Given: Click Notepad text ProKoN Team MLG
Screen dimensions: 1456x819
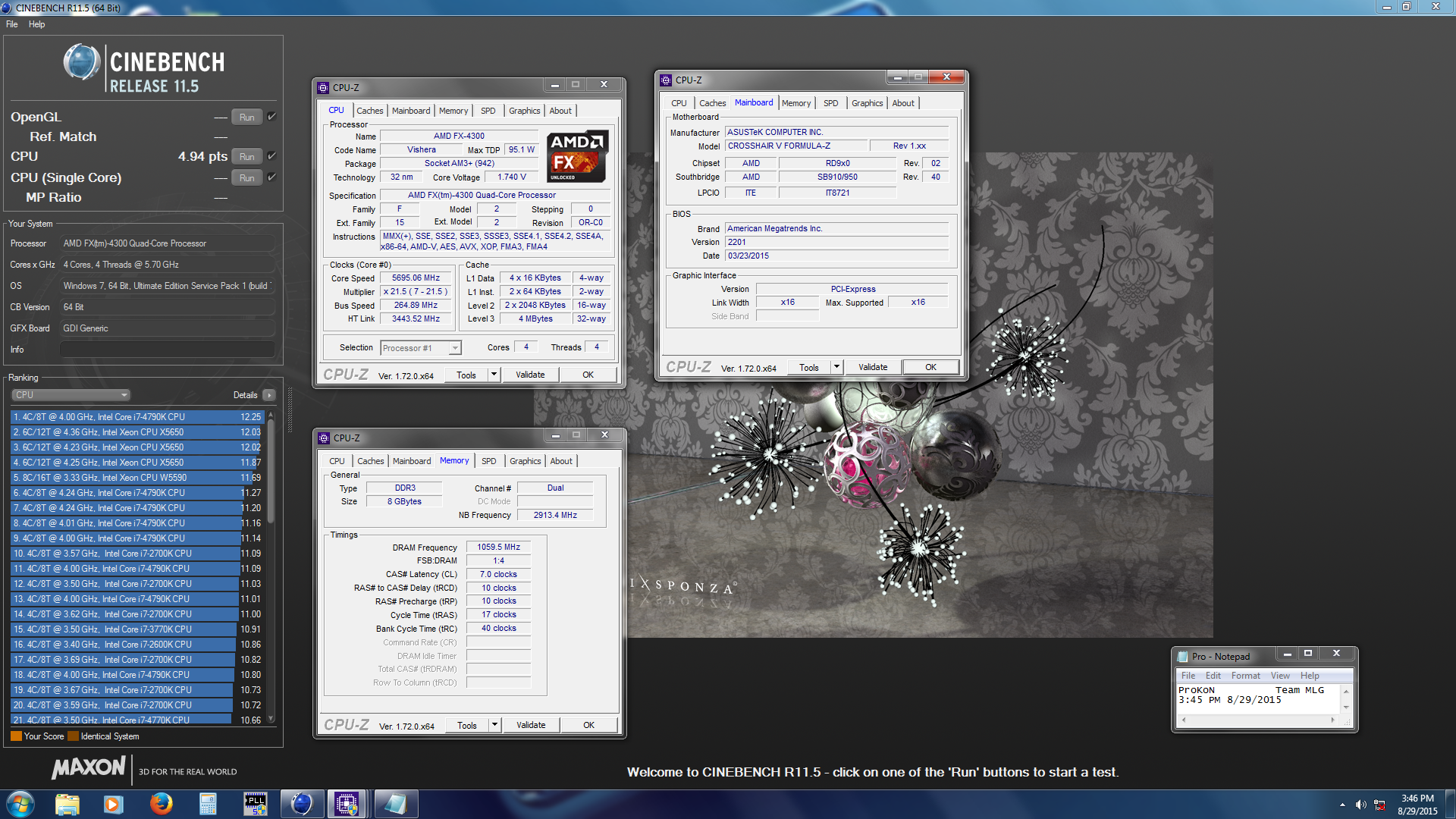Looking at the screenshot, I should 1251,690.
